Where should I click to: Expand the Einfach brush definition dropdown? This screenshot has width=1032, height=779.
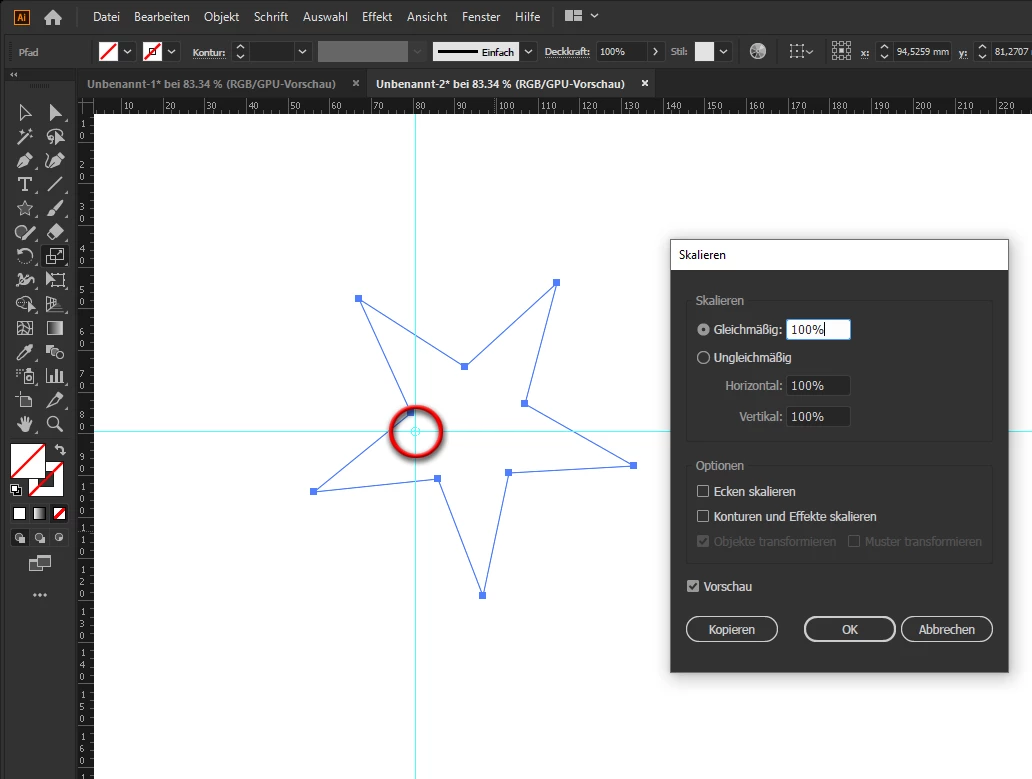[529, 51]
